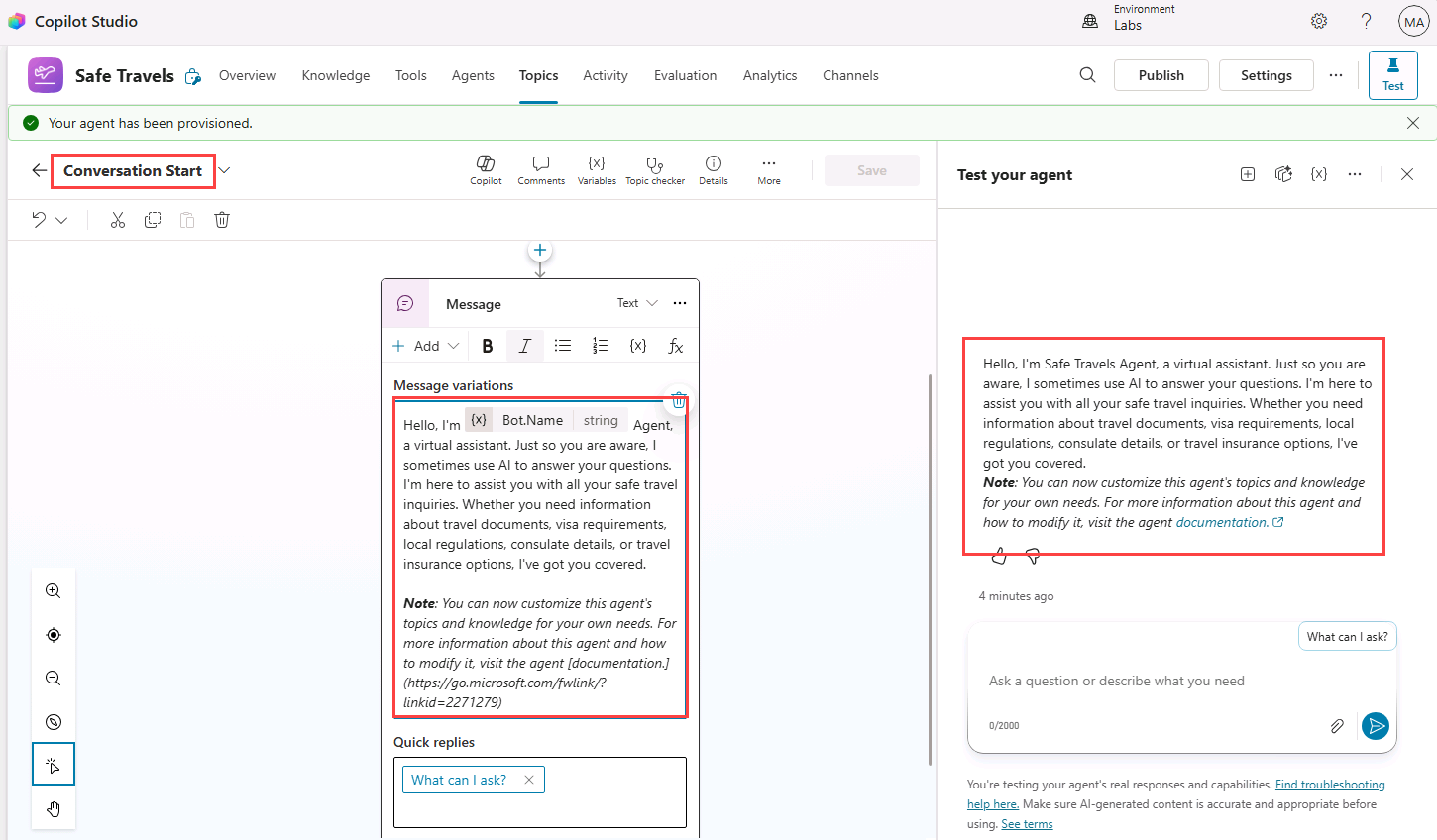The image size is (1437, 840).
Task: Expand the undo history dropdown arrow
Action: (x=61, y=220)
